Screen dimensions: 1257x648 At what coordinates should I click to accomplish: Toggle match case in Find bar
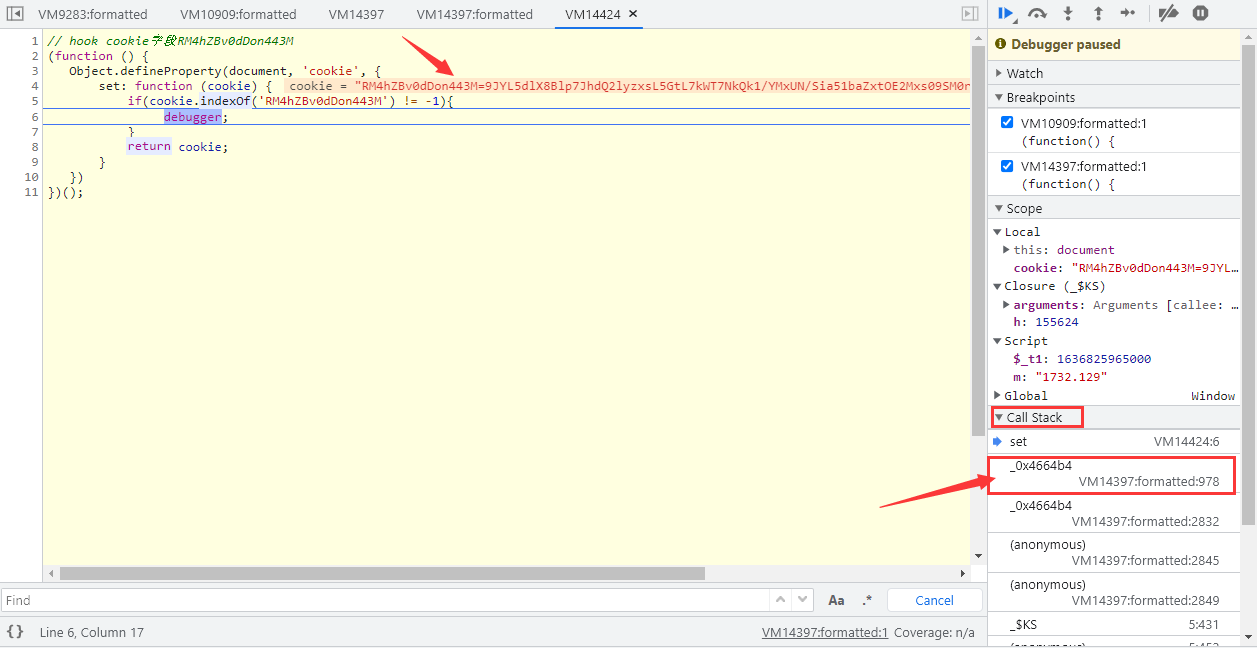pyautogui.click(x=836, y=600)
